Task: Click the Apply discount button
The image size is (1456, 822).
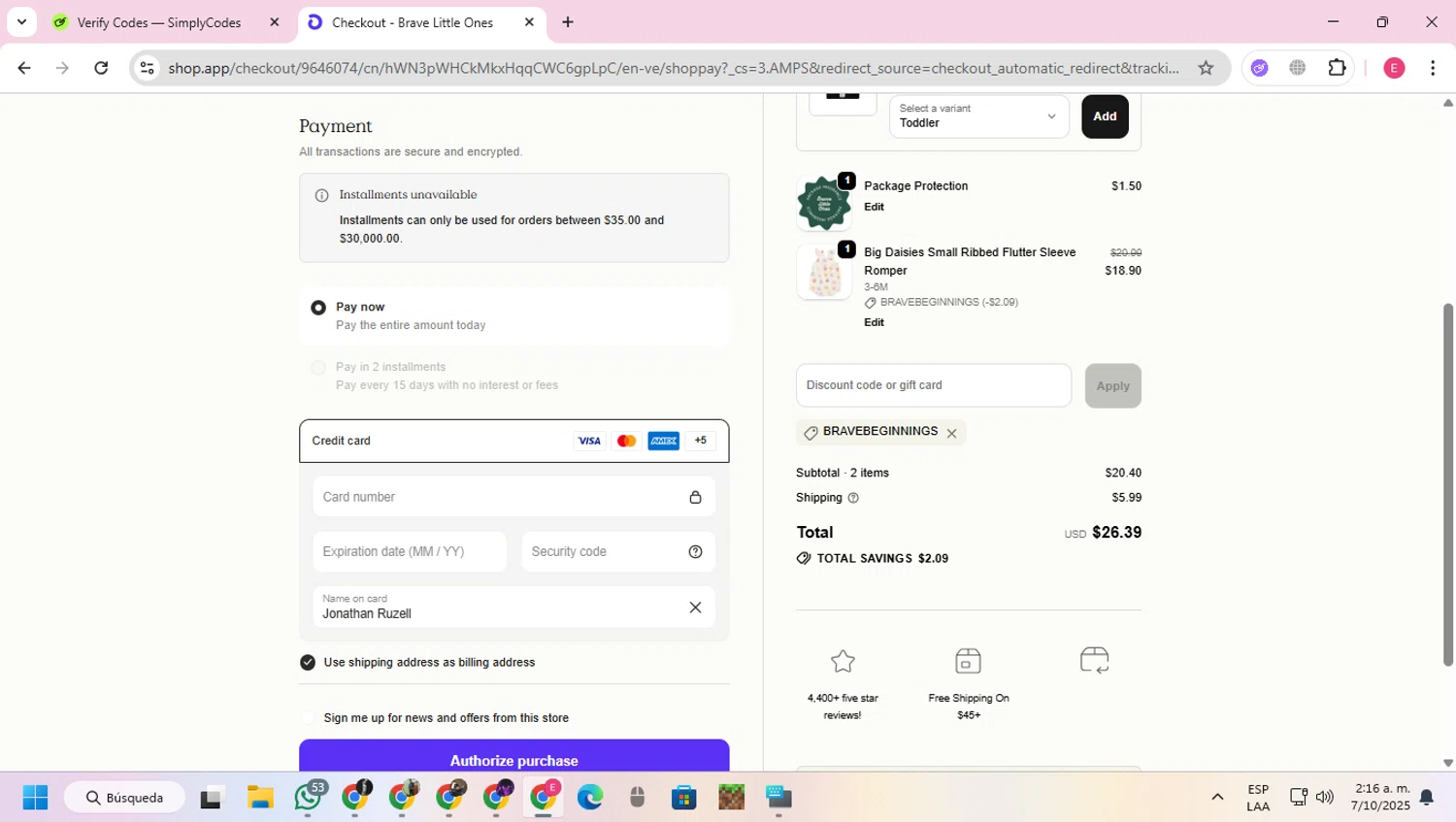Action: coord(1112,386)
